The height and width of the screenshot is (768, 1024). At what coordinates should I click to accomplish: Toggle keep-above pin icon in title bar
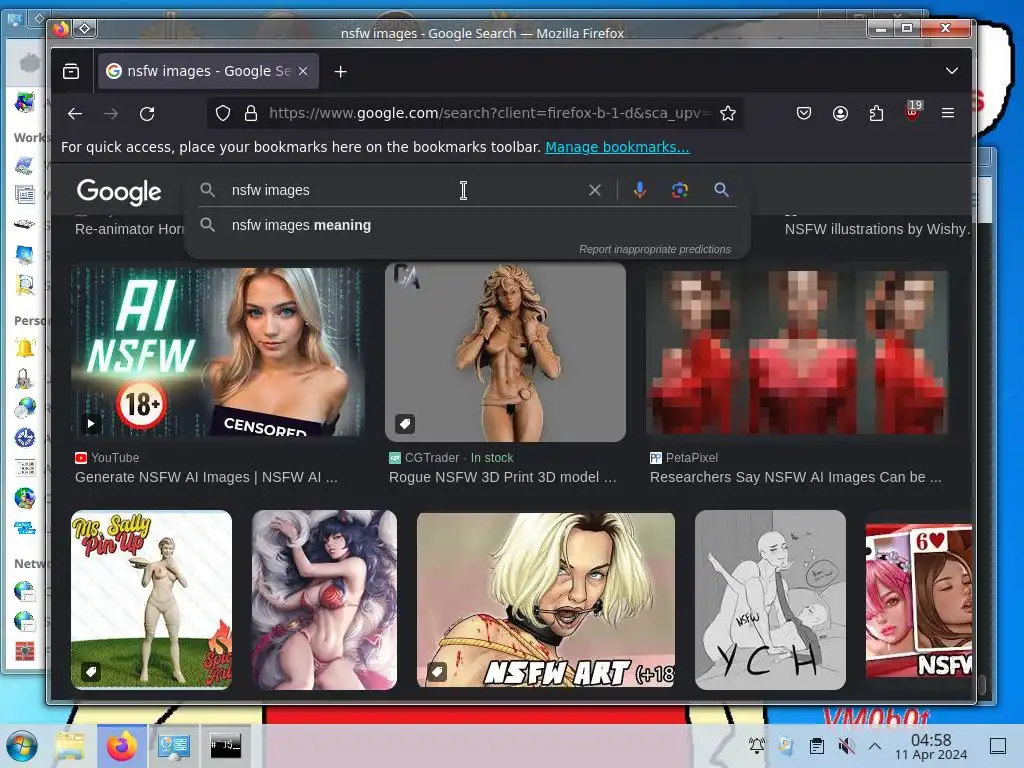pos(85,28)
